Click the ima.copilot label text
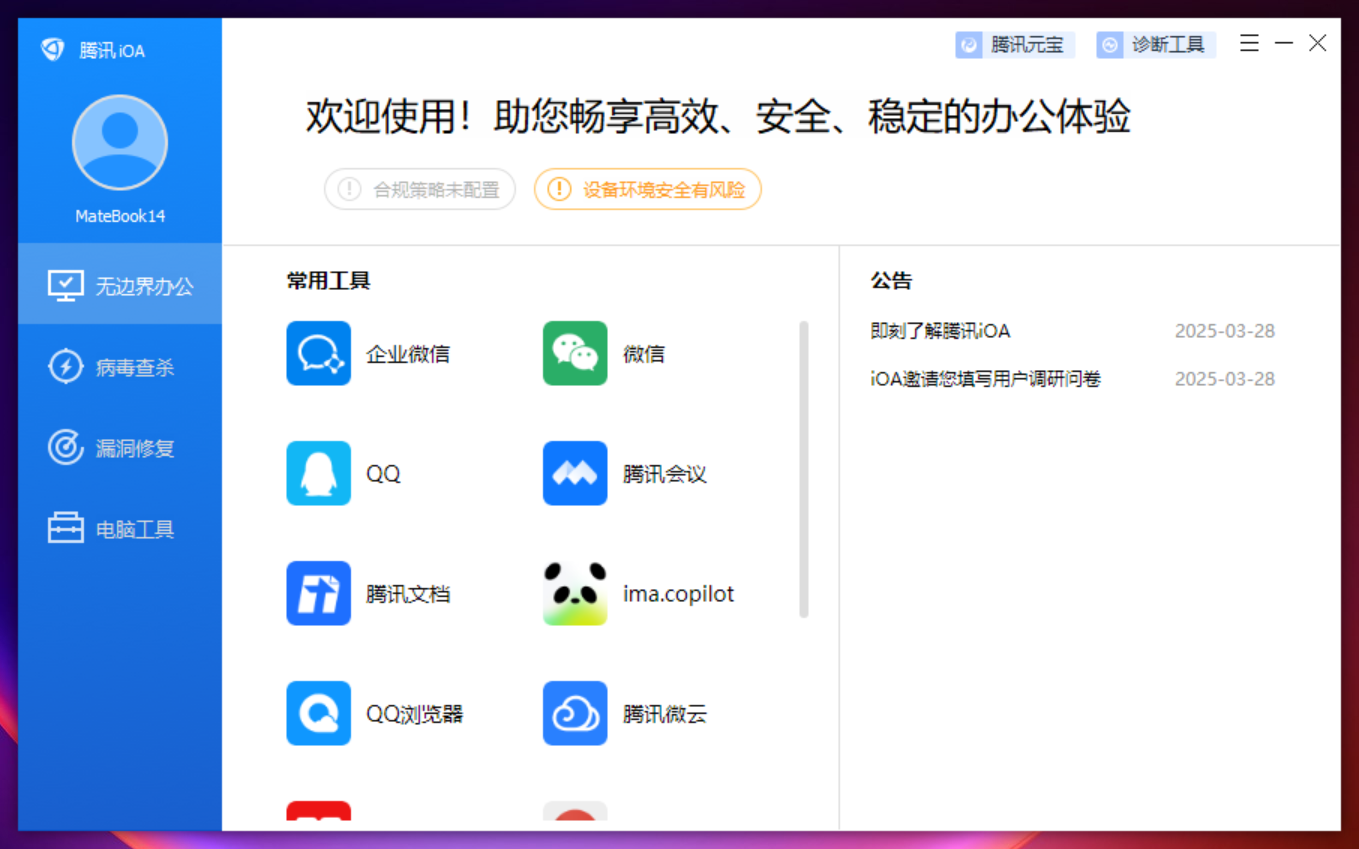Image resolution: width=1359 pixels, height=849 pixels. [679, 594]
